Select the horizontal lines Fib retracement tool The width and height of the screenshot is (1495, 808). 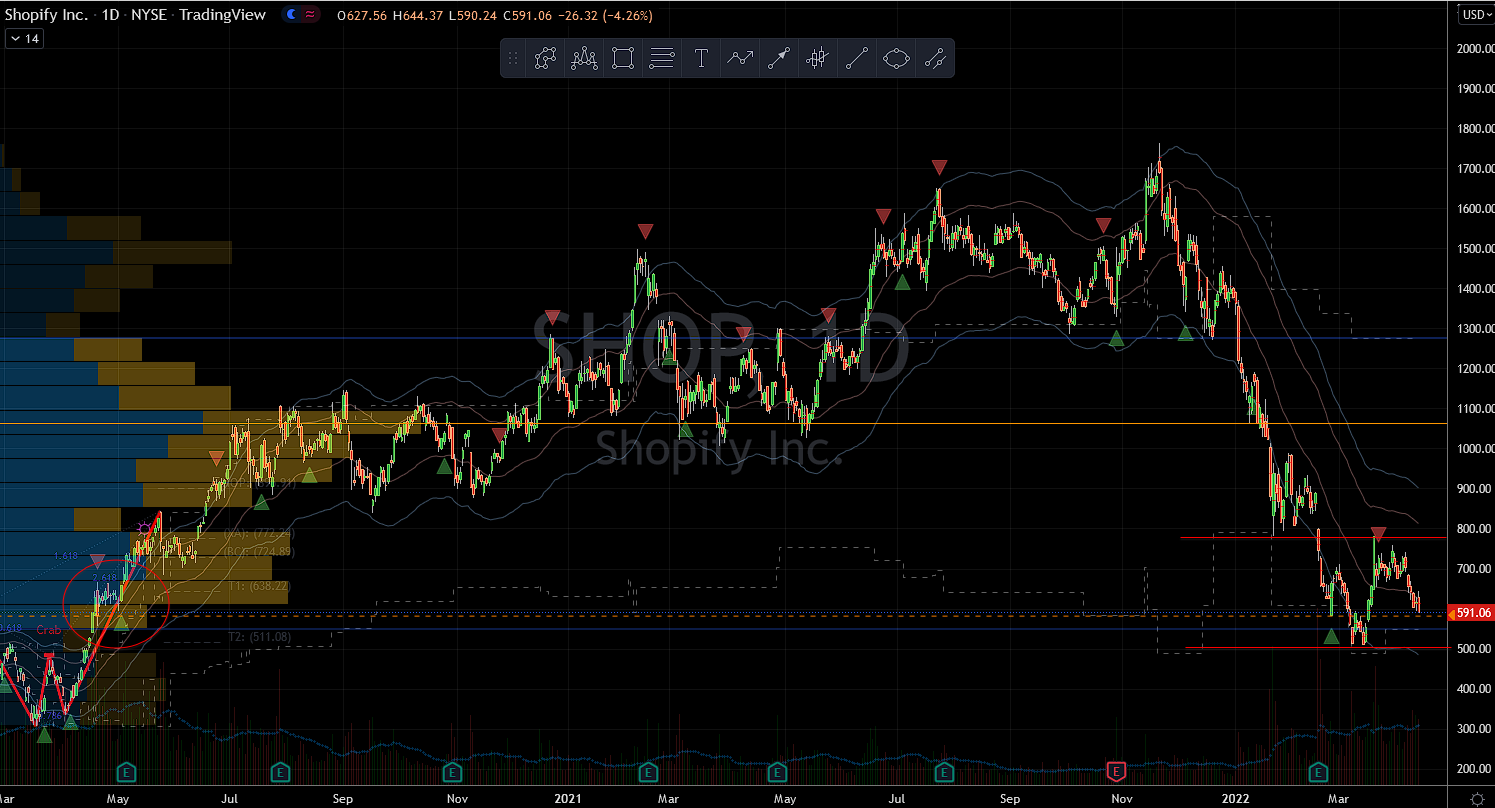pyautogui.click(x=662, y=59)
